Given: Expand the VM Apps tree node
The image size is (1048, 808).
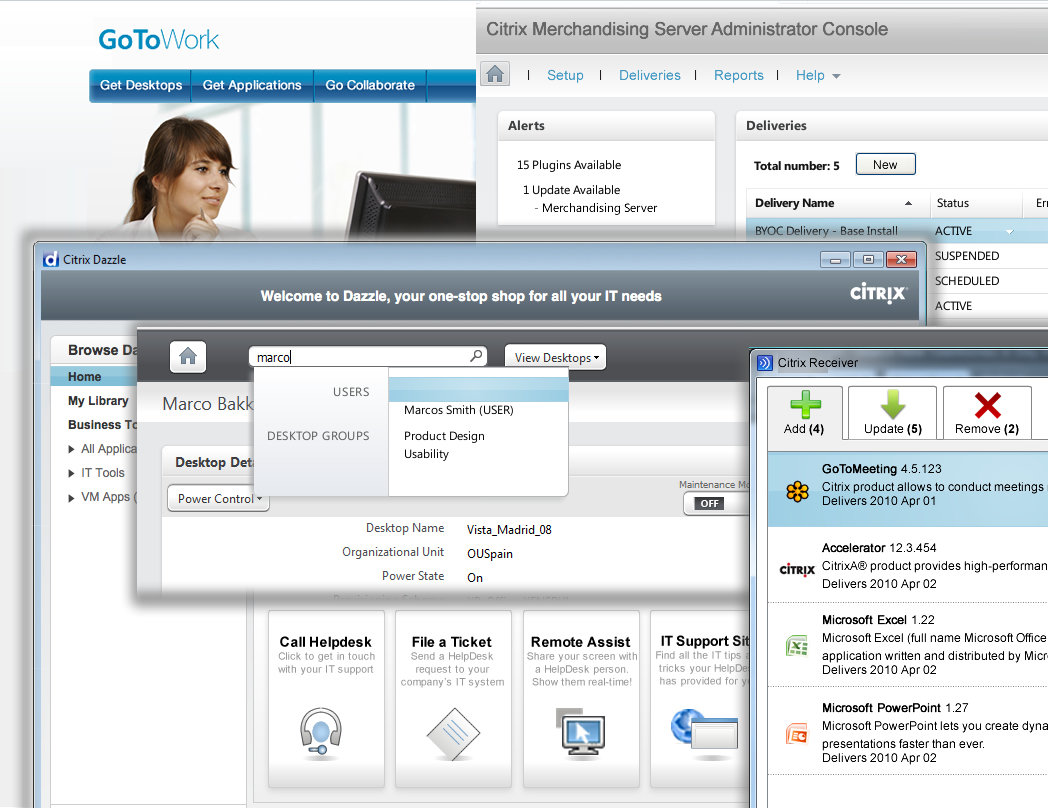Looking at the screenshot, I should pos(71,497).
